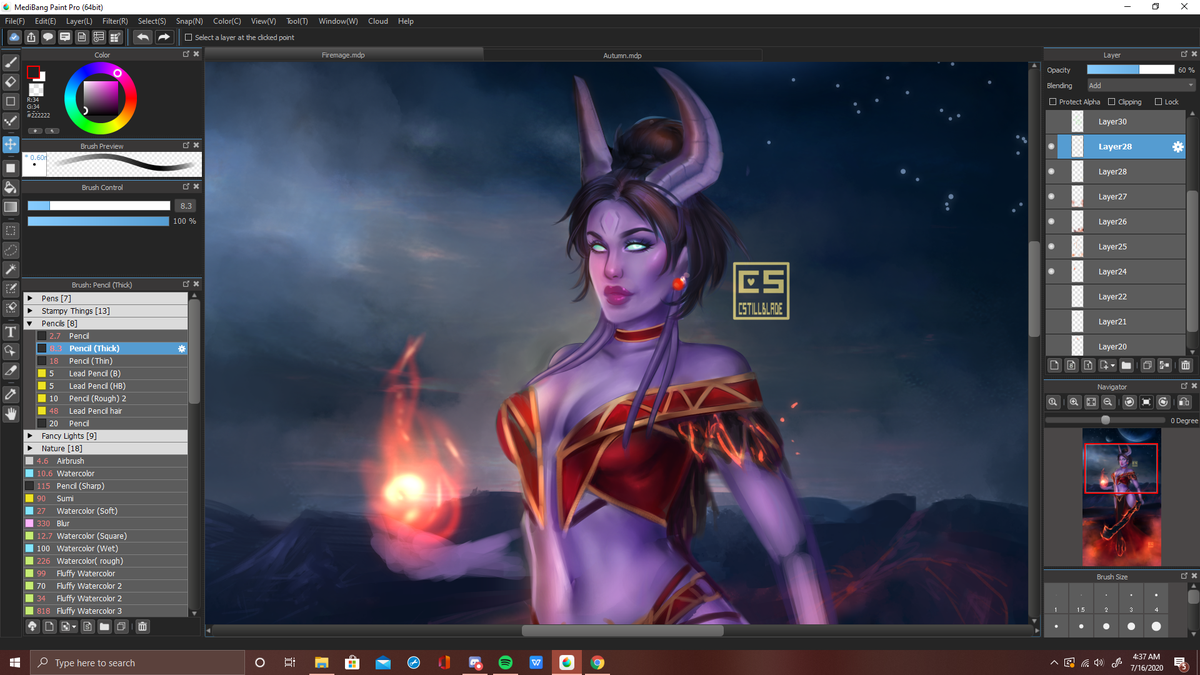This screenshot has width=1200, height=675.
Task: Open the Window menu
Action: (339, 21)
